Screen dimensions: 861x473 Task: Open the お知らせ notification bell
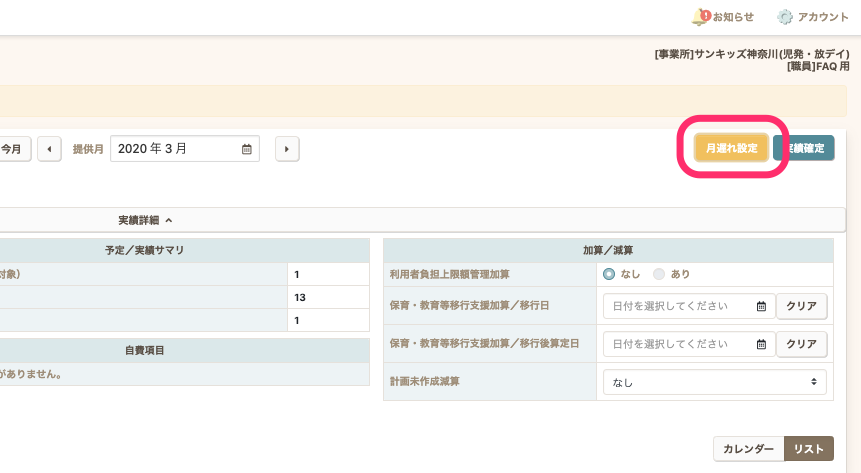pyautogui.click(x=700, y=17)
